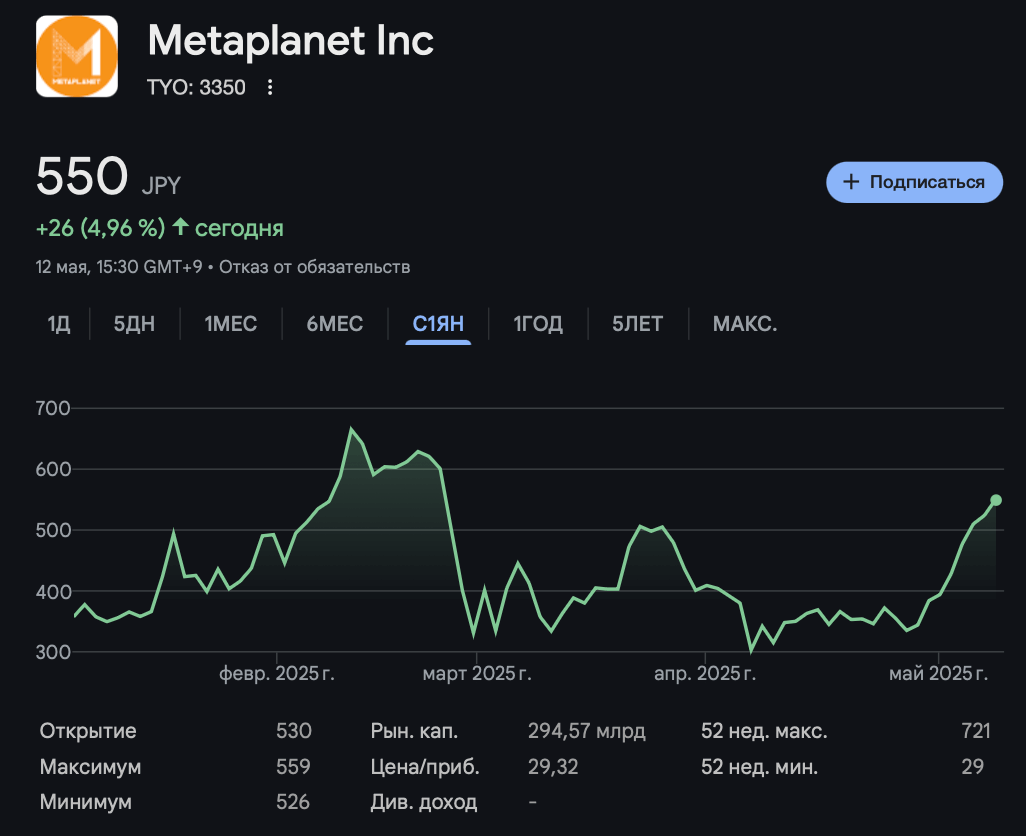Click the current price dot on the chart
Screen dimensions: 1026x836
tap(996, 500)
